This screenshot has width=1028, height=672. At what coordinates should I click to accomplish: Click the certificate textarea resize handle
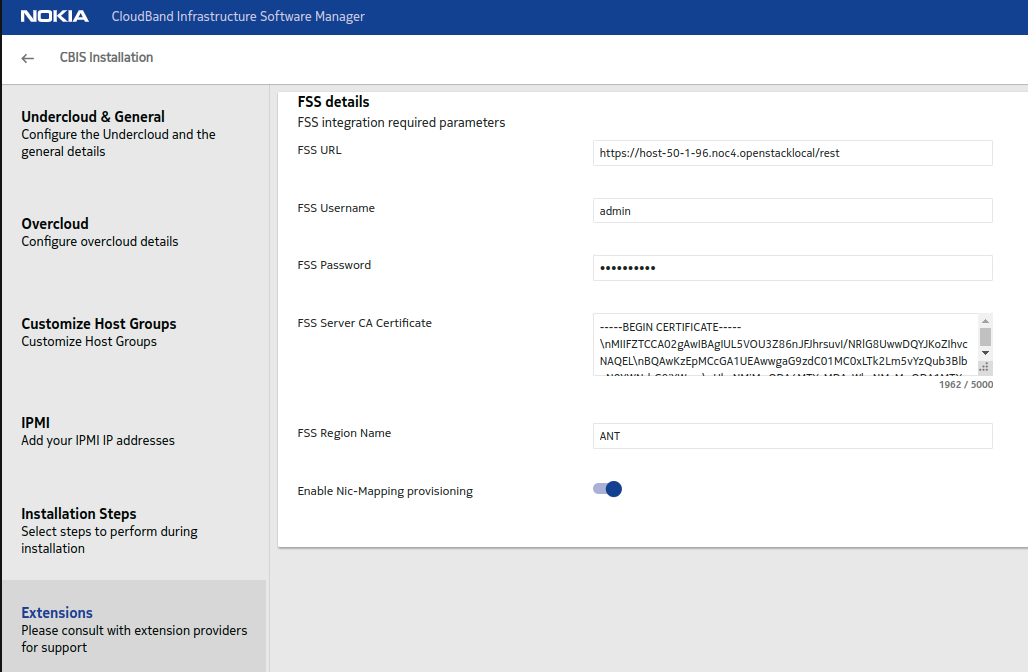[984, 368]
